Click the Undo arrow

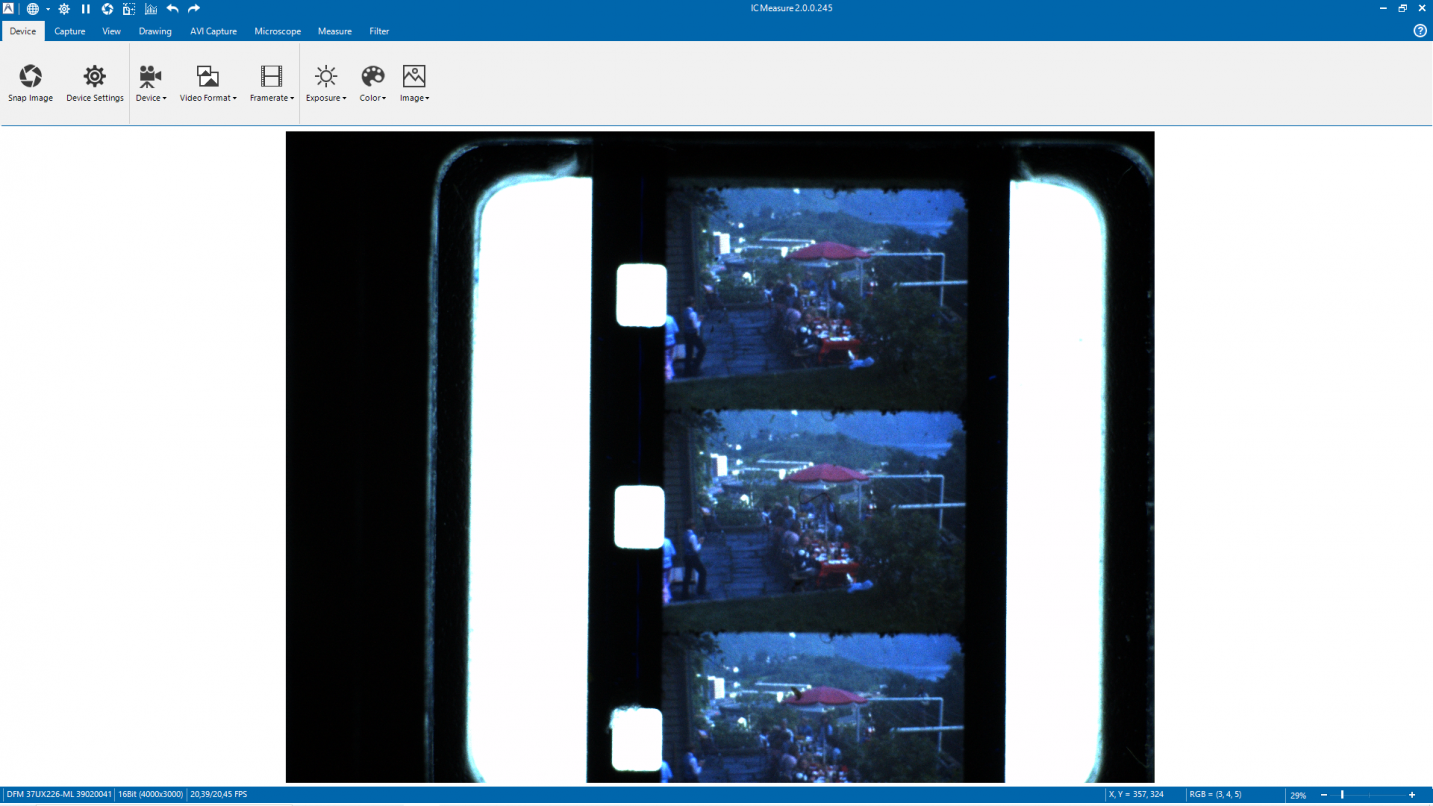pyautogui.click(x=172, y=9)
